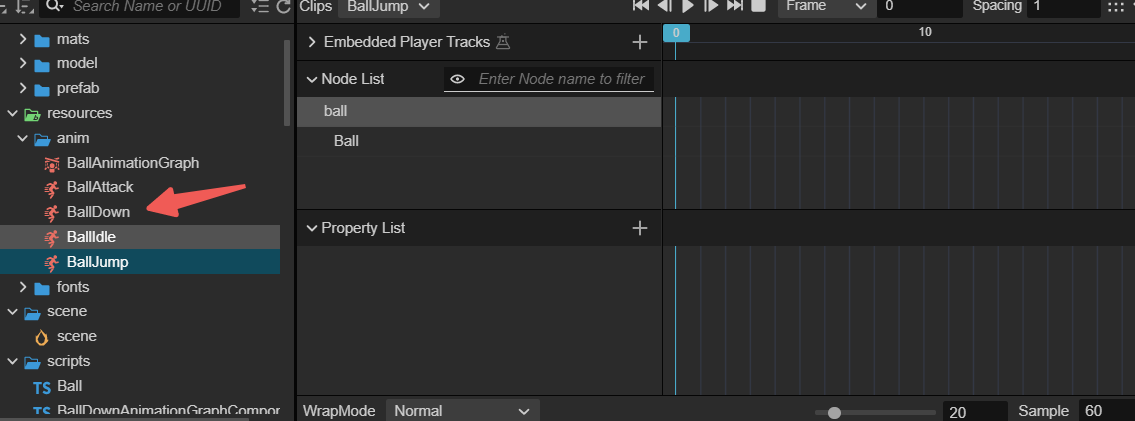Viewport: 1135px width, 421px height.
Task: Toggle the Node List visibility filter eye
Action: [458, 79]
